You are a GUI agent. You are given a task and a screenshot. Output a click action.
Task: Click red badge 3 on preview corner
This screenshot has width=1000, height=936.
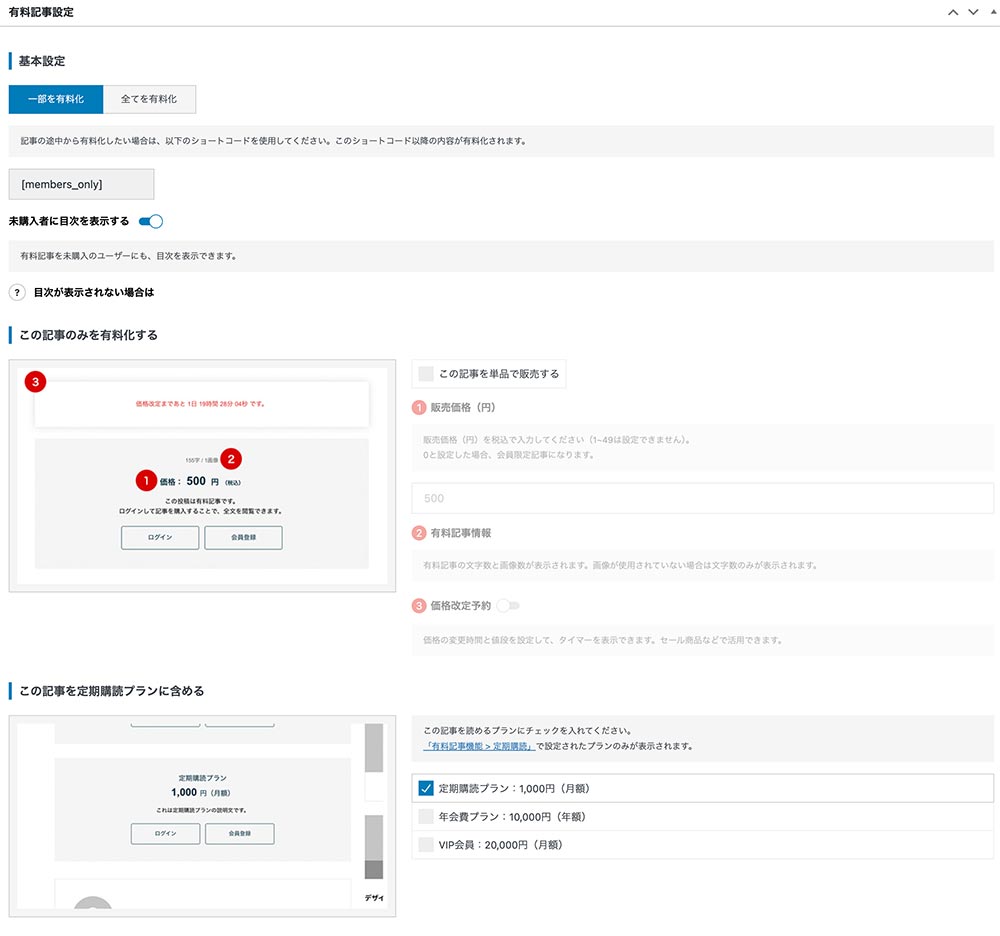click(36, 381)
